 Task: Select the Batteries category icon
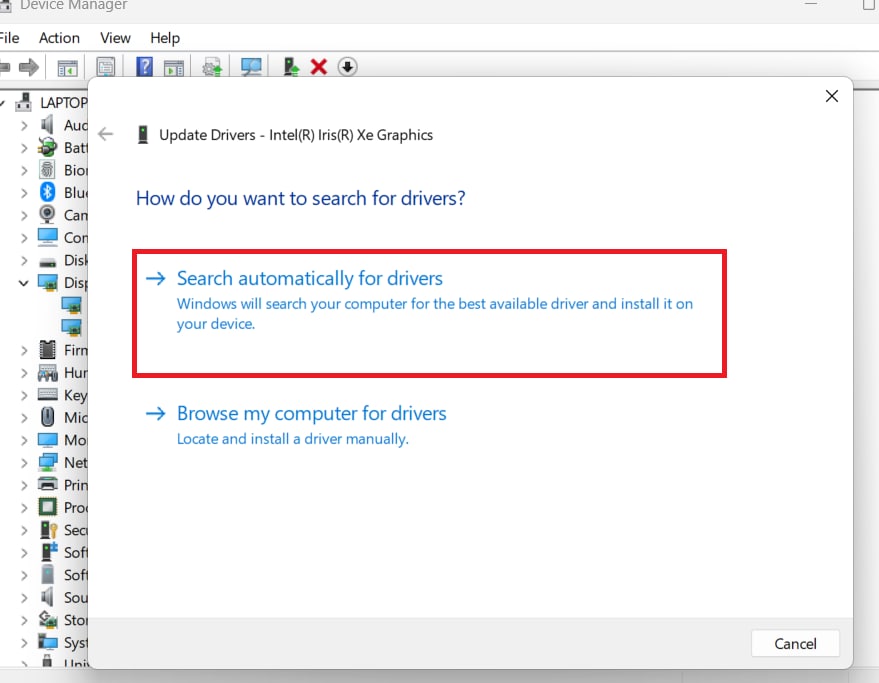pyautogui.click(x=48, y=147)
